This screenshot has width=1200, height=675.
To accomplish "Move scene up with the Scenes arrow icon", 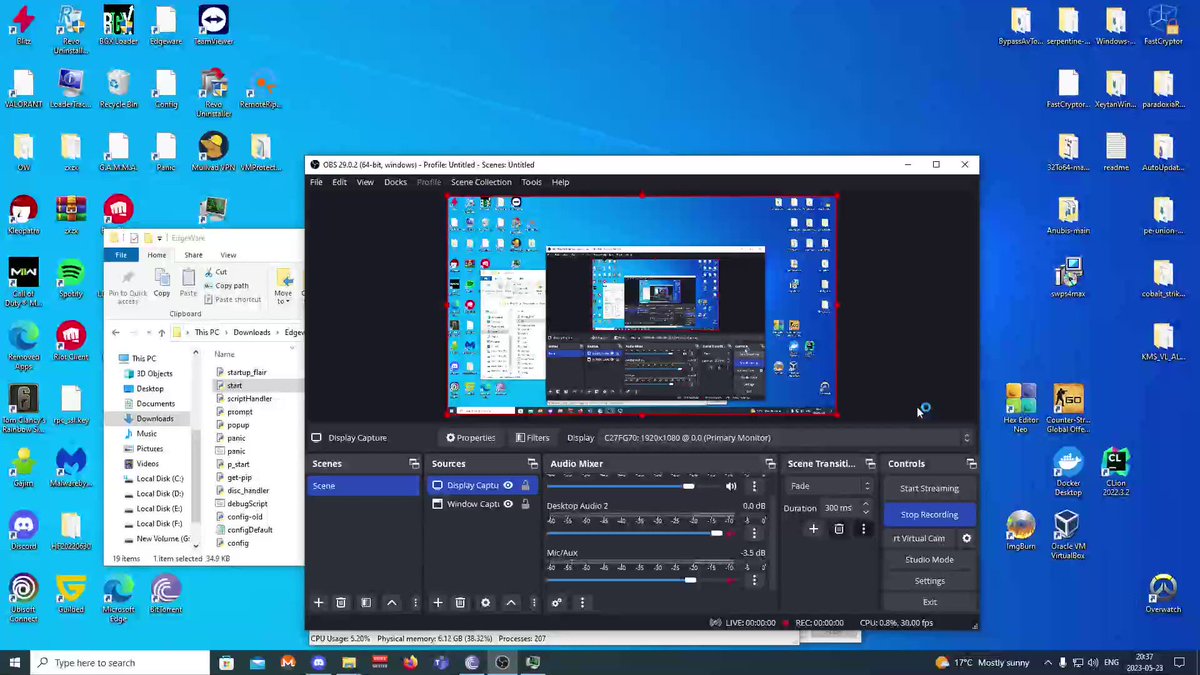I will pyautogui.click(x=391, y=602).
